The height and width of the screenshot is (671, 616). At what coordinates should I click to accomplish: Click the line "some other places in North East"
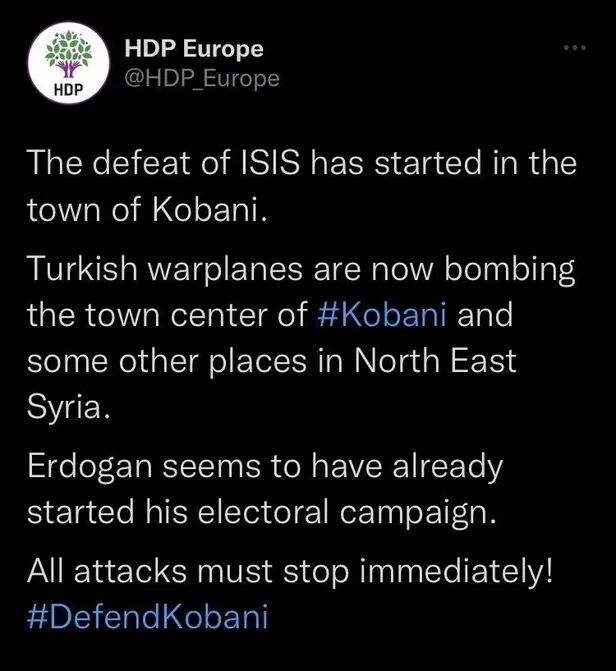point(271,362)
